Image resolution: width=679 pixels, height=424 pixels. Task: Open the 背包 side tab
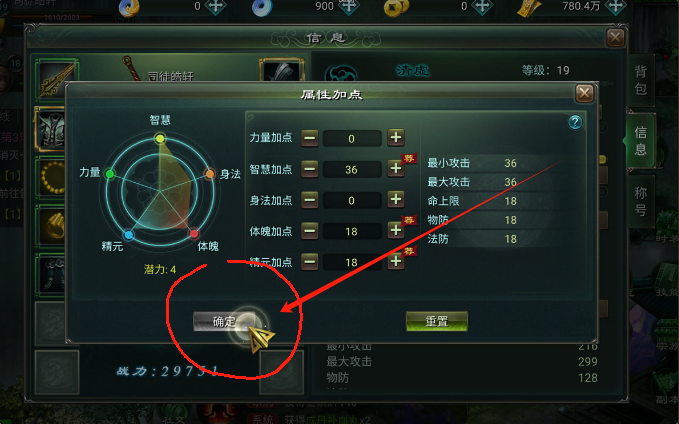coord(640,81)
